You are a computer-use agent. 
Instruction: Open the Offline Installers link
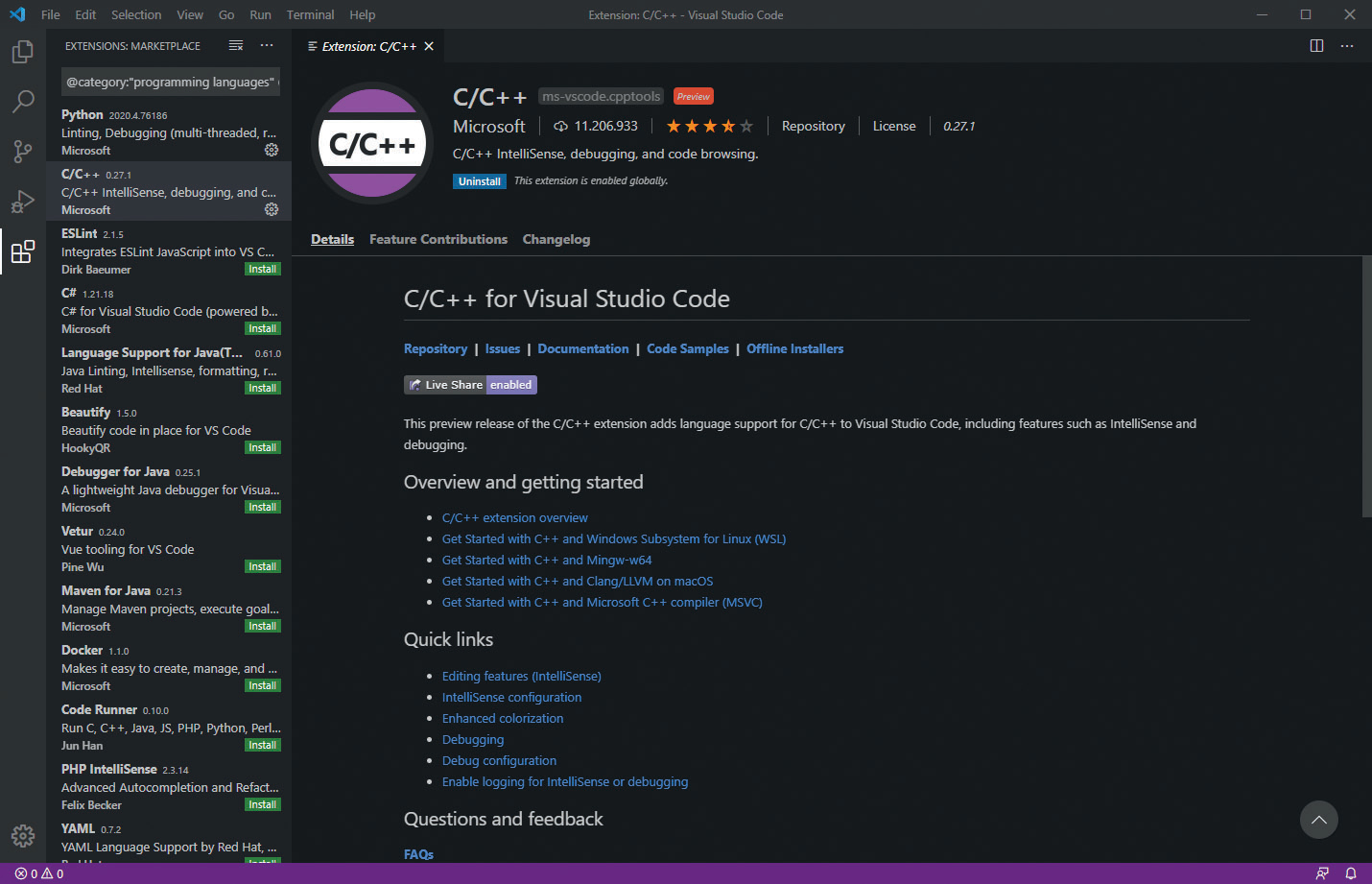(x=794, y=348)
